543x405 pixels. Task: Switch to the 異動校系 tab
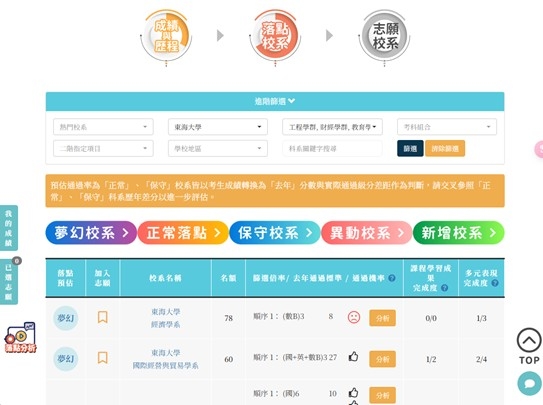click(367, 233)
